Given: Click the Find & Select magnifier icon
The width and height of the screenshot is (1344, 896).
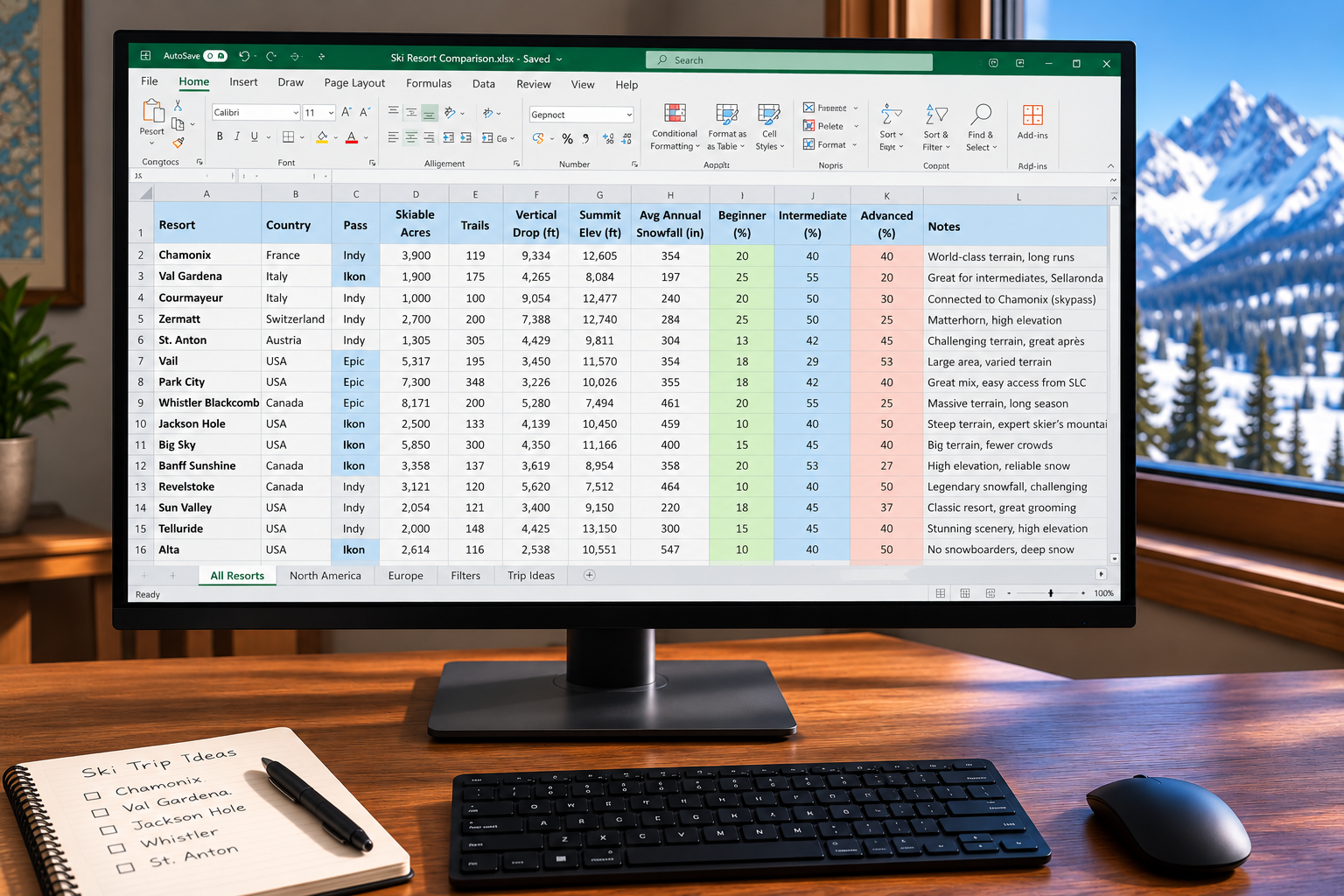Looking at the screenshot, I should point(981,114).
